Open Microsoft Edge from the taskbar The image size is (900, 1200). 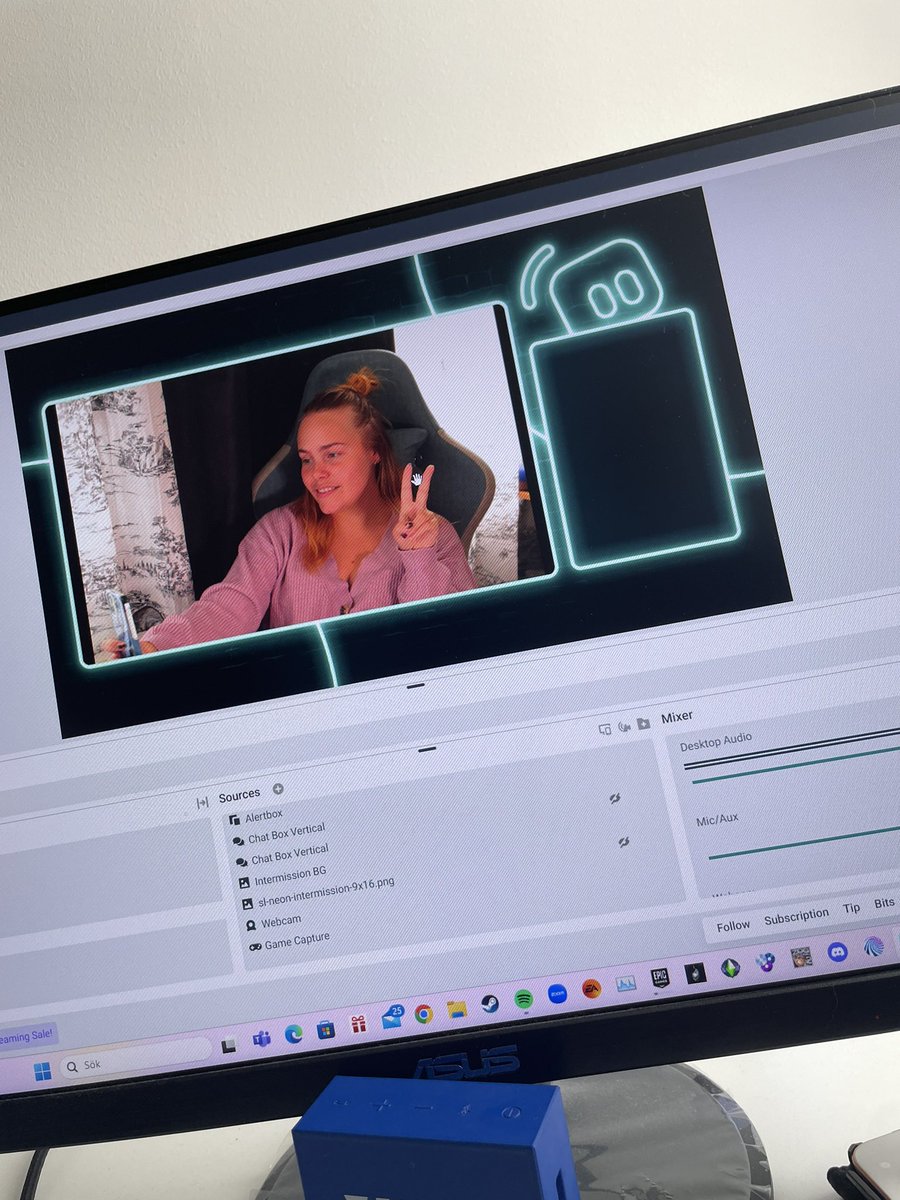pyautogui.click(x=293, y=1034)
